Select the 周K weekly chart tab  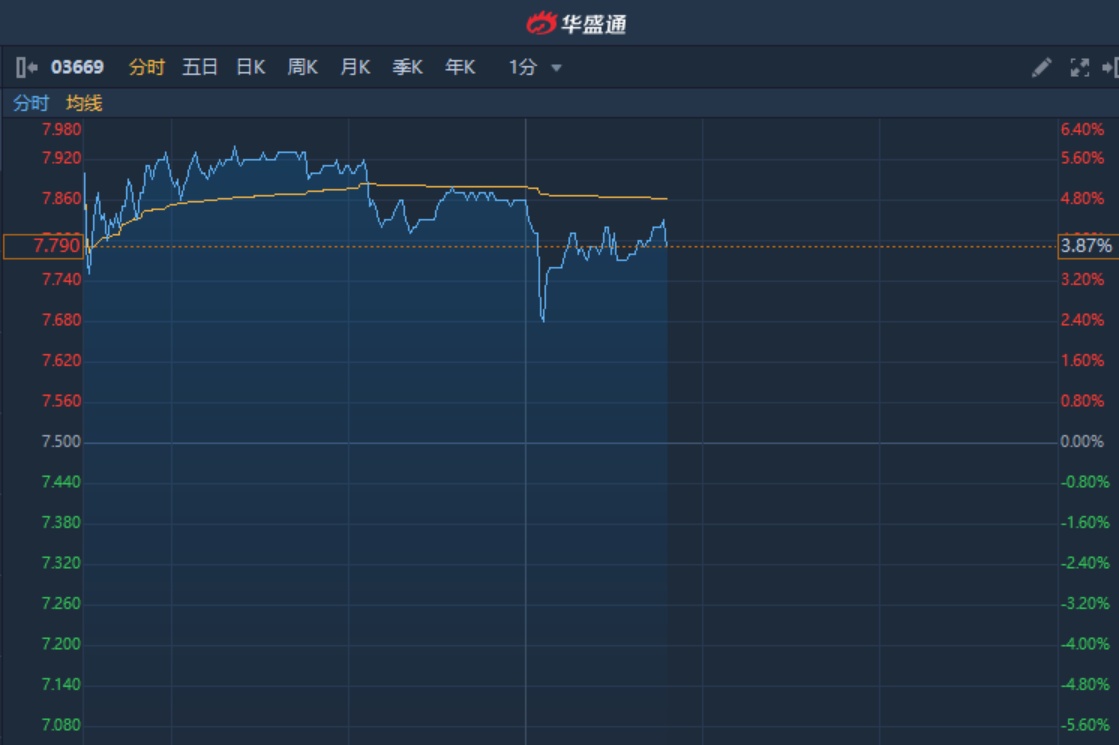pyautogui.click(x=302, y=68)
